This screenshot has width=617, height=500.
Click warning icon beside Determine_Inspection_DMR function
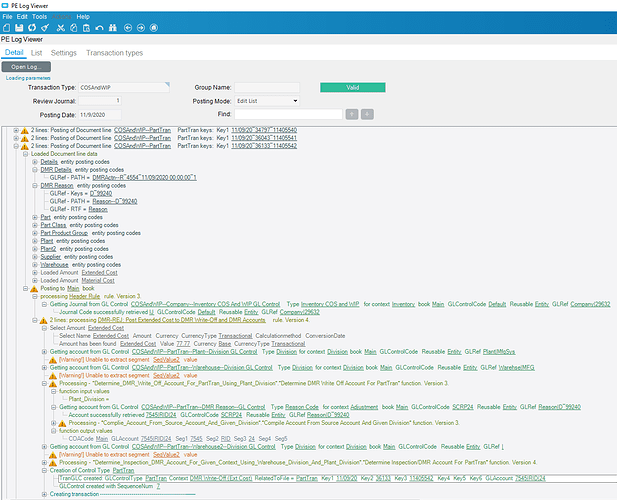tap(53, 463)
